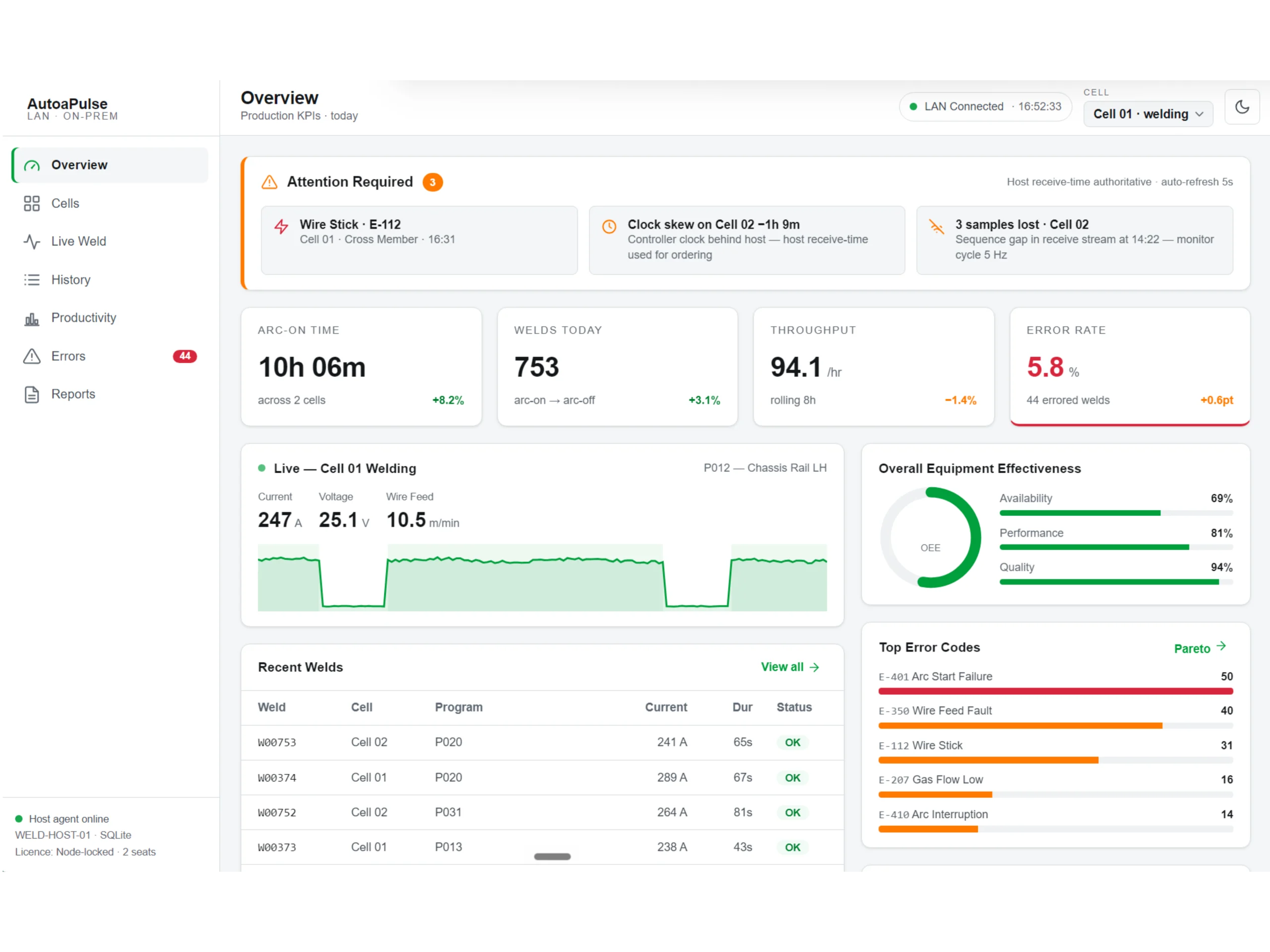Click the samples lost signal icon
The height and width of the screenshot is (952, 1270).
coord(937,226)
